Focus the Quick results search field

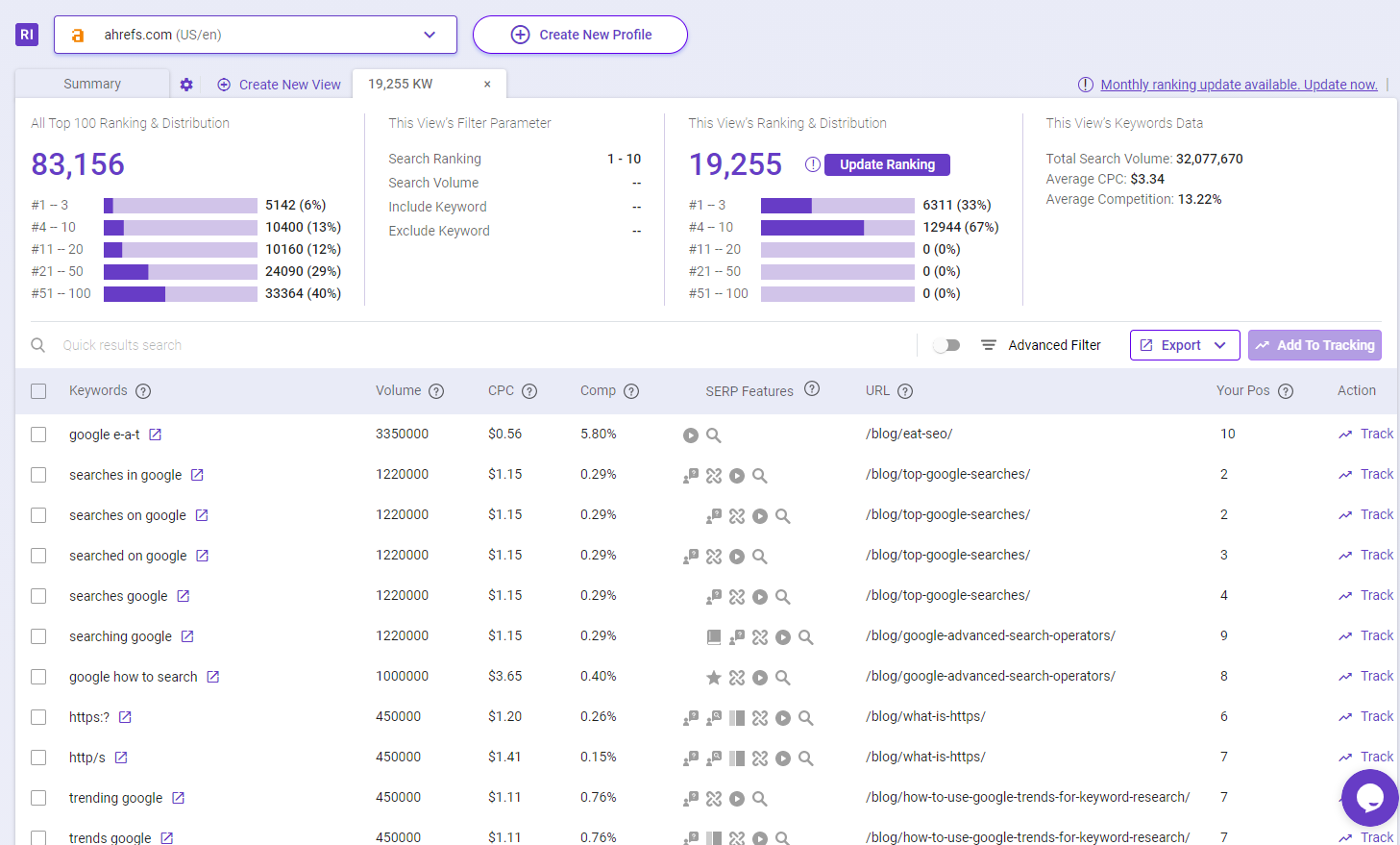(x=480, y=345)
